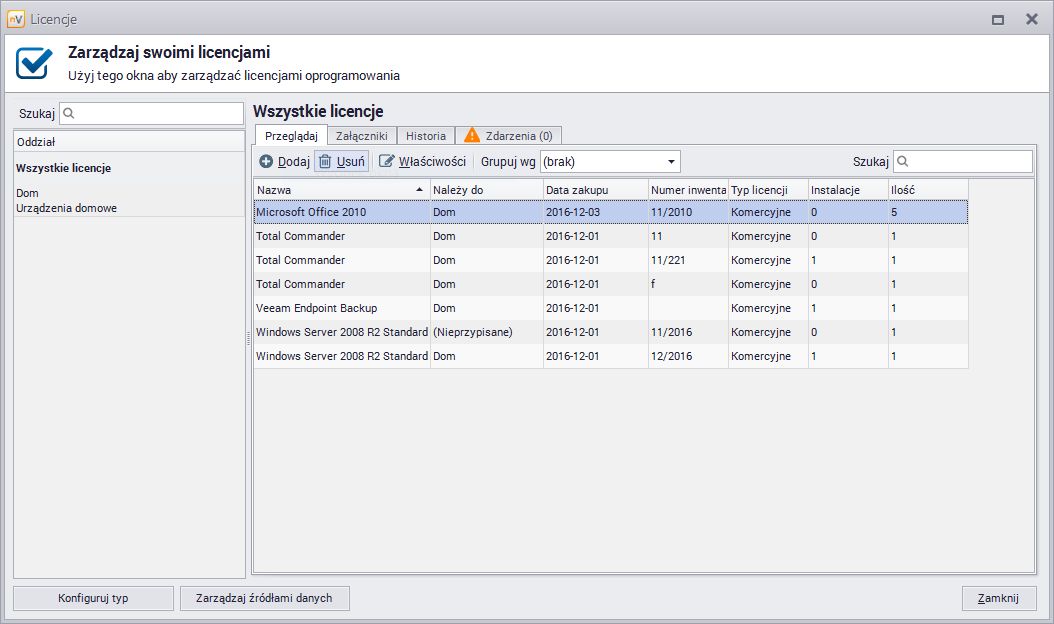The height and width of the screenshot is (624, 1054).
Task: Click the Zamknij button
Action: point(998,598)
